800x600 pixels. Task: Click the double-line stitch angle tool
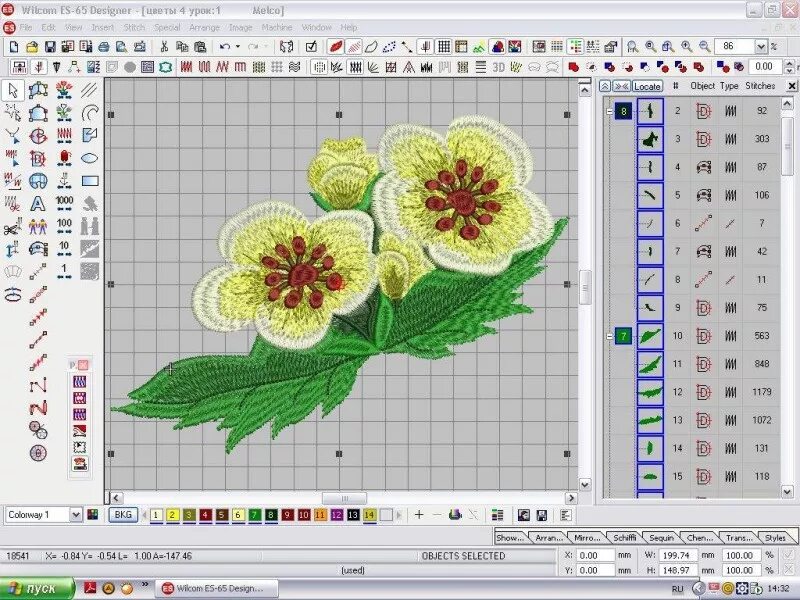90,90
